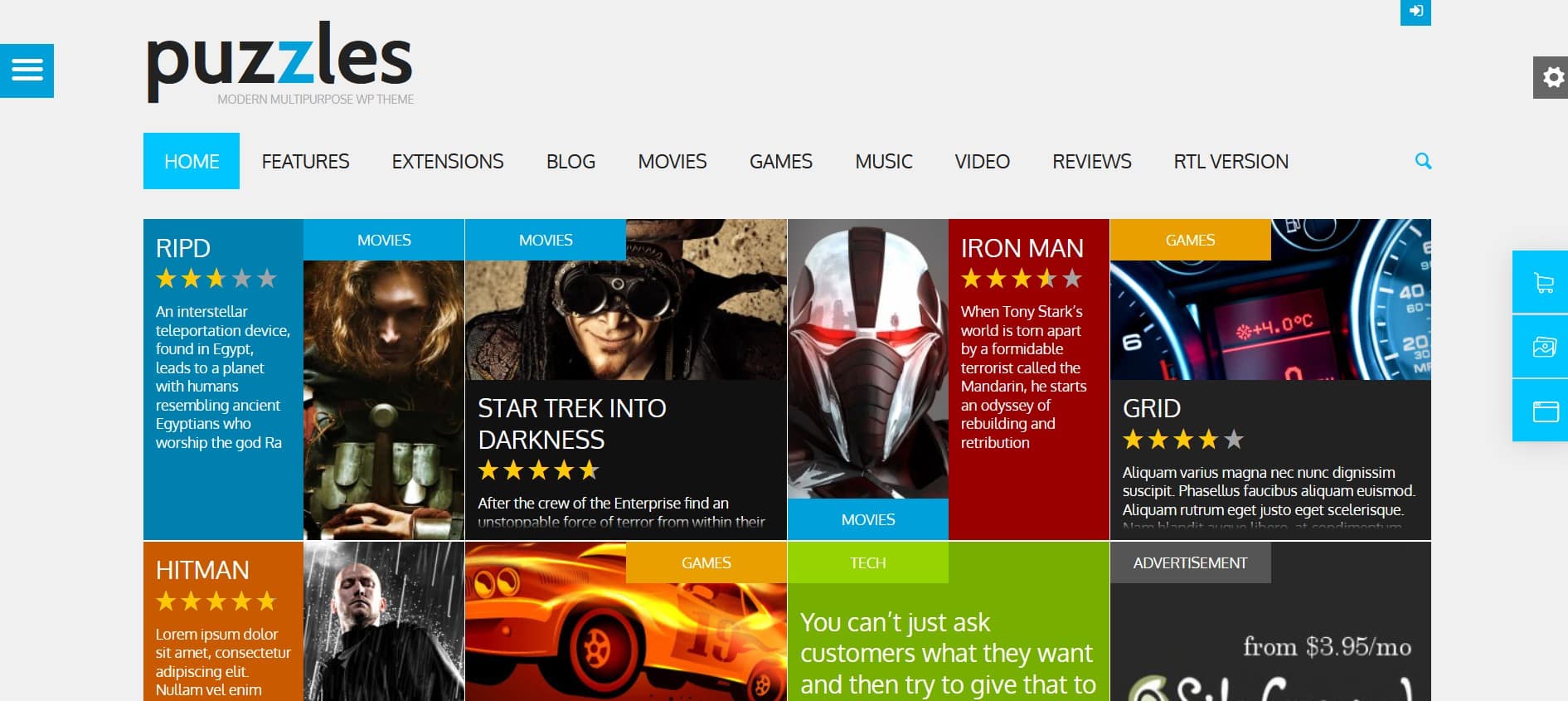Open the HITMAN review title
This screenshot has width=1568, height=701.
(x=202, y=570)
